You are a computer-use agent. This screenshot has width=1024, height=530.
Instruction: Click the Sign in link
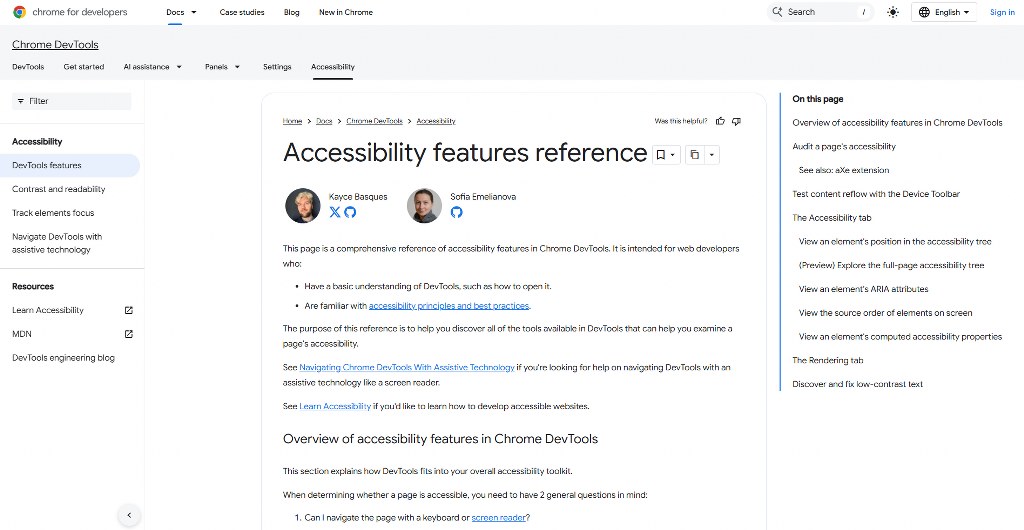pyautogui.click(x=1002, y=12)
